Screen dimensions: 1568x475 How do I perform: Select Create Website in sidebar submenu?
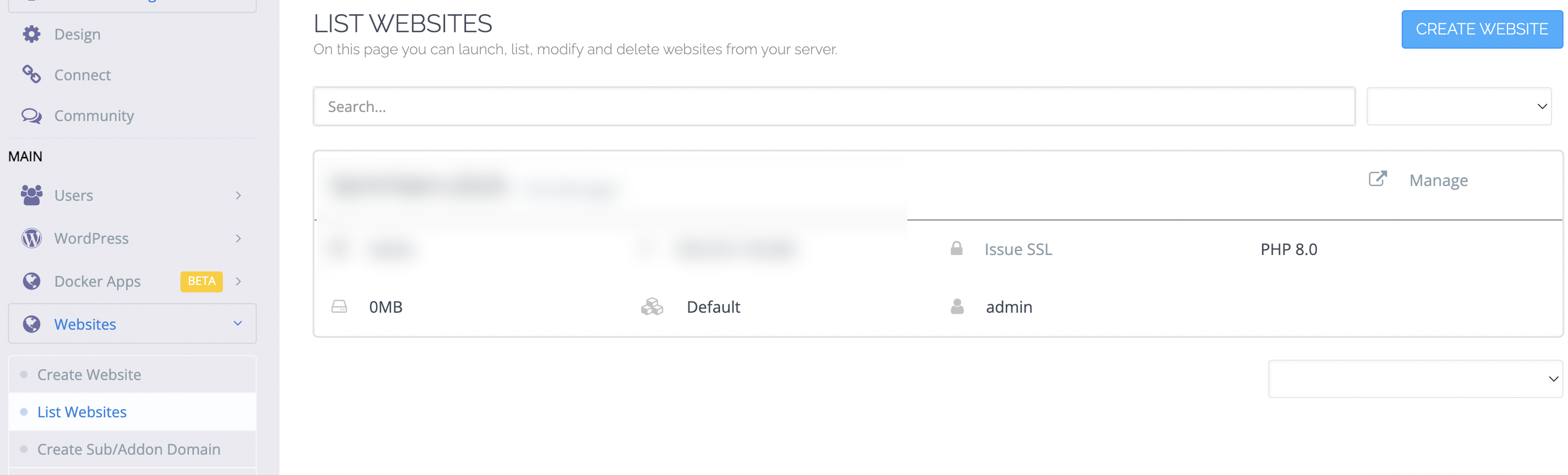89,375
